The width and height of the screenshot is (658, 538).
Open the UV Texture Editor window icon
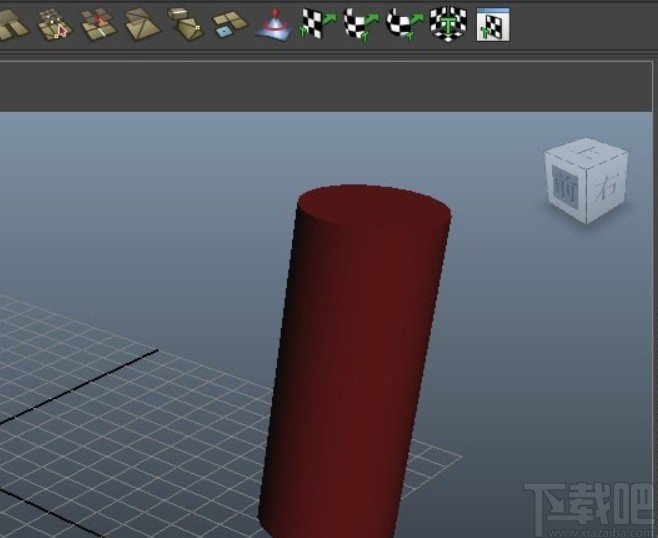(x=493, y=24)
